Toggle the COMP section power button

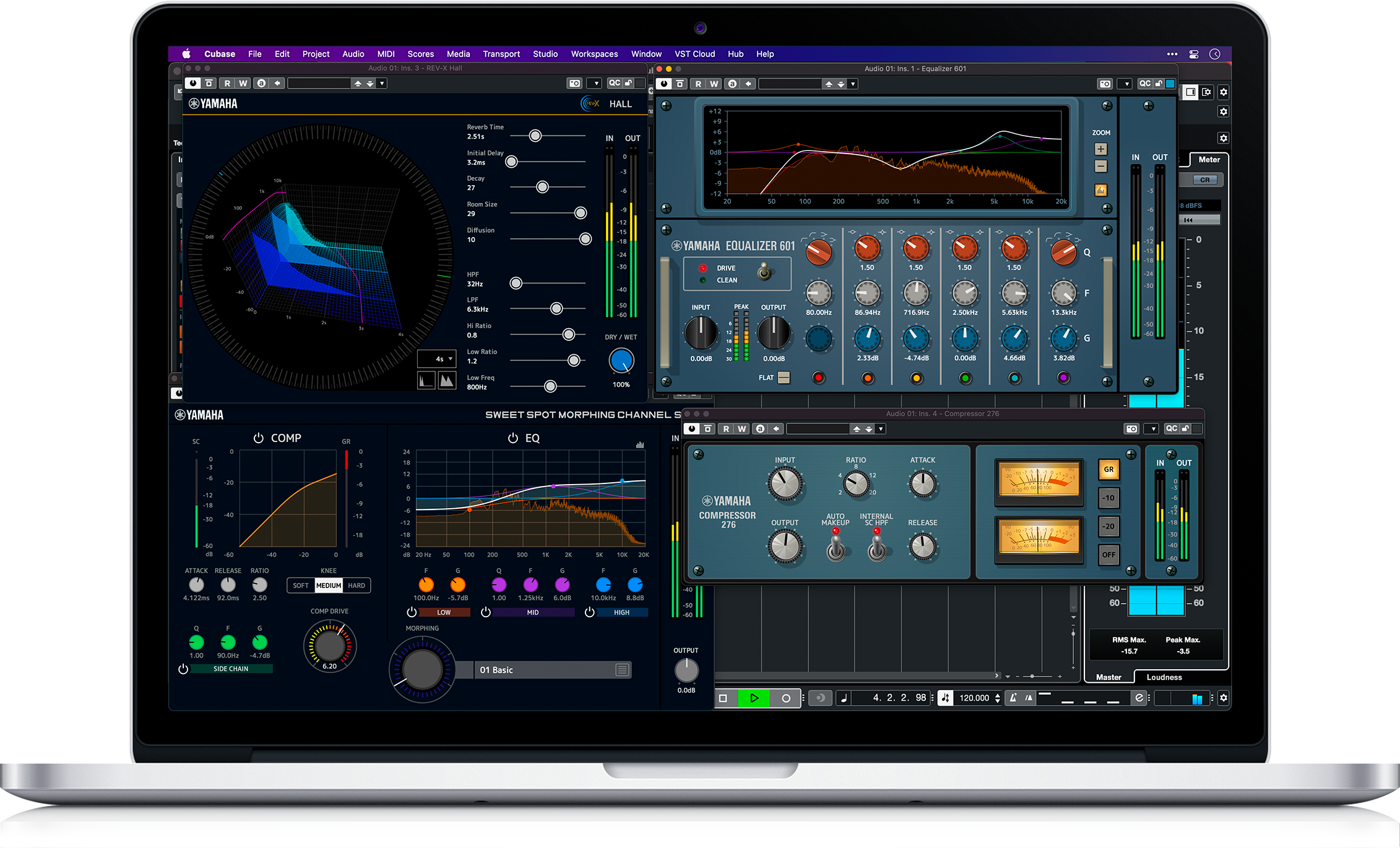(x=259, y=438)
